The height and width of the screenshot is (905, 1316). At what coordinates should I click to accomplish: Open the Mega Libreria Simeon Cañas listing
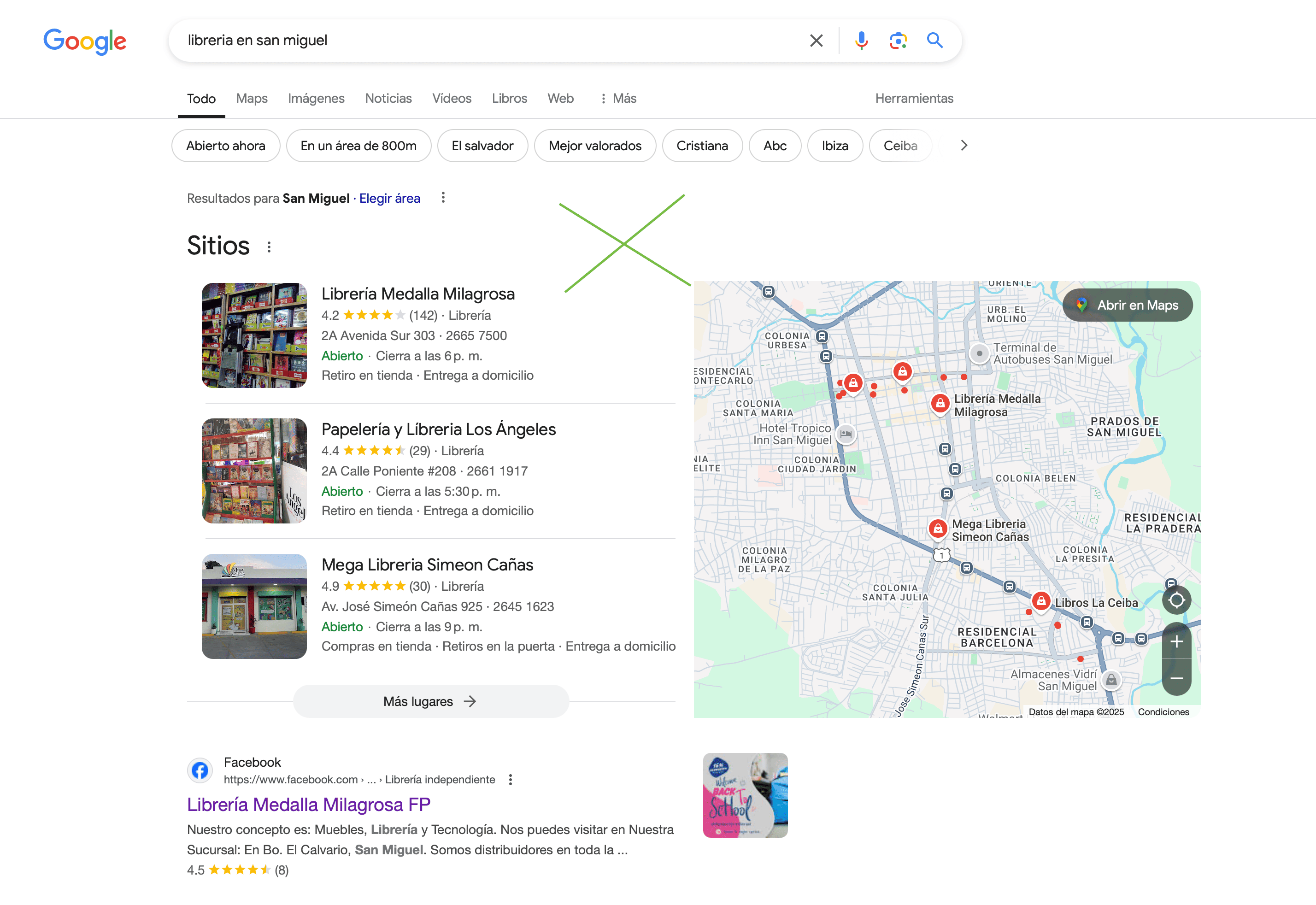(x=427, y=565)
